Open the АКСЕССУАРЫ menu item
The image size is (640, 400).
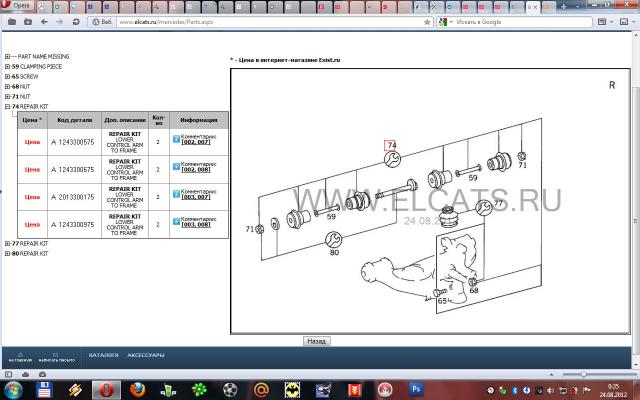(146, 355)
